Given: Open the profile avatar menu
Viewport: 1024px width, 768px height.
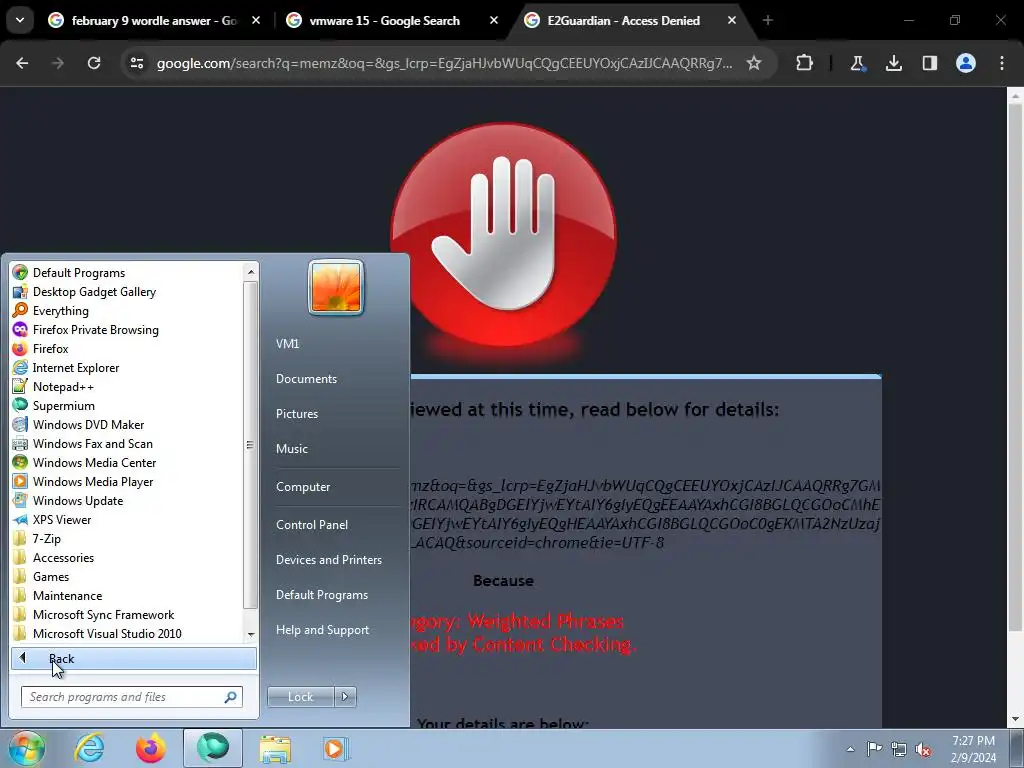Looking at the screenshot, I should 966,63.
